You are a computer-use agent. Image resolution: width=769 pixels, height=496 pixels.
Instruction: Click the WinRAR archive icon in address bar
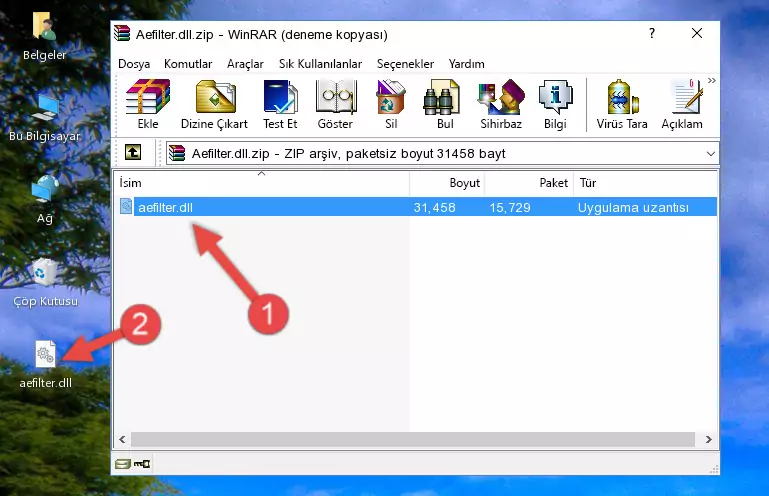tap(177, 154)
